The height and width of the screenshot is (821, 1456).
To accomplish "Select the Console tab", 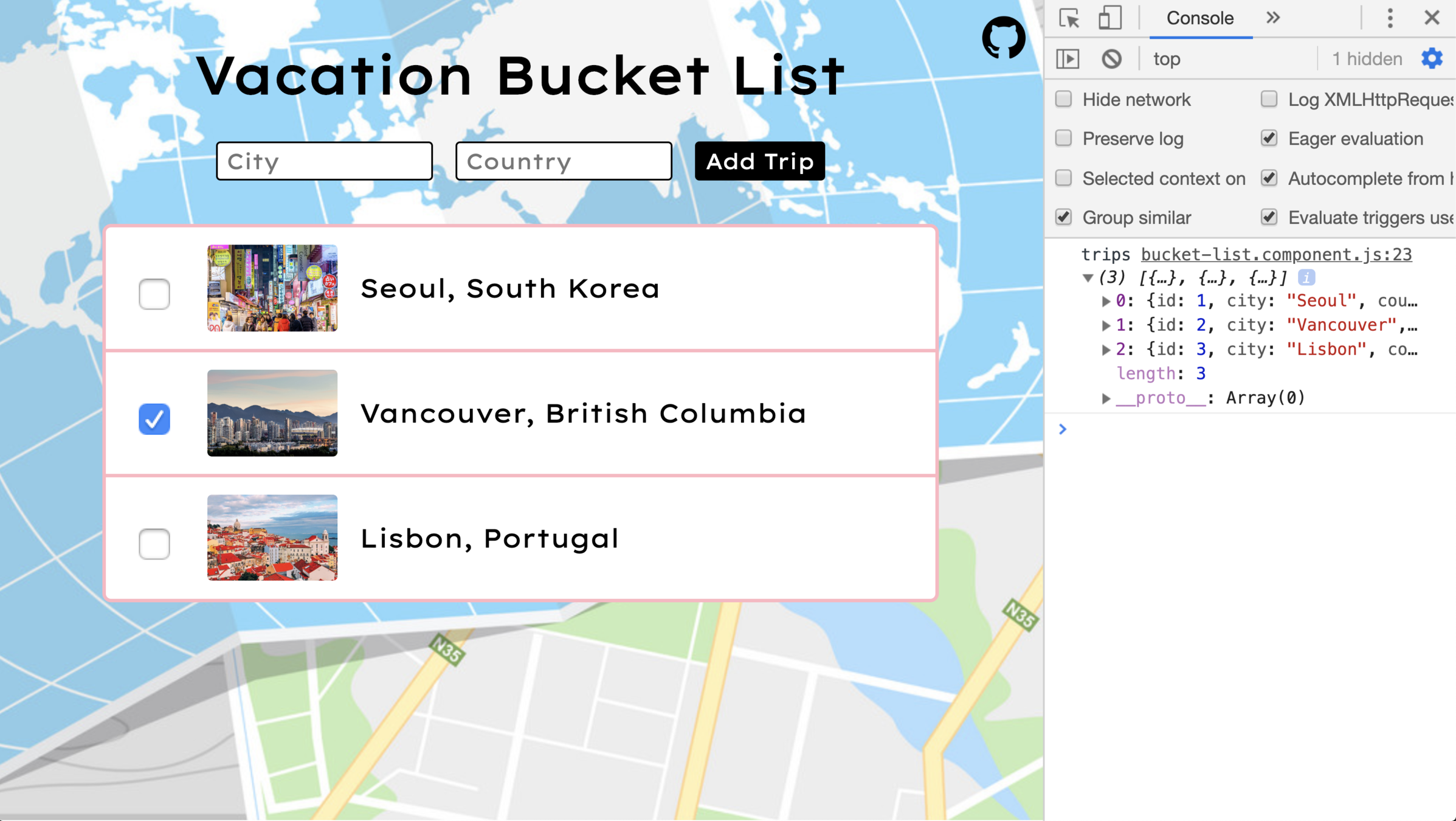I will pyautogui.click(x=1199, y=18).
